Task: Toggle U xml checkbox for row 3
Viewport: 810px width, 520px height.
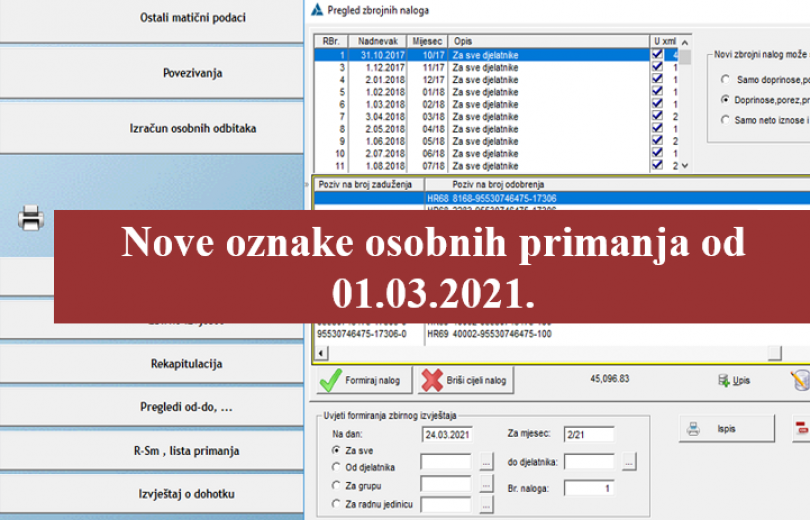Action: click(x=657, y=66)
